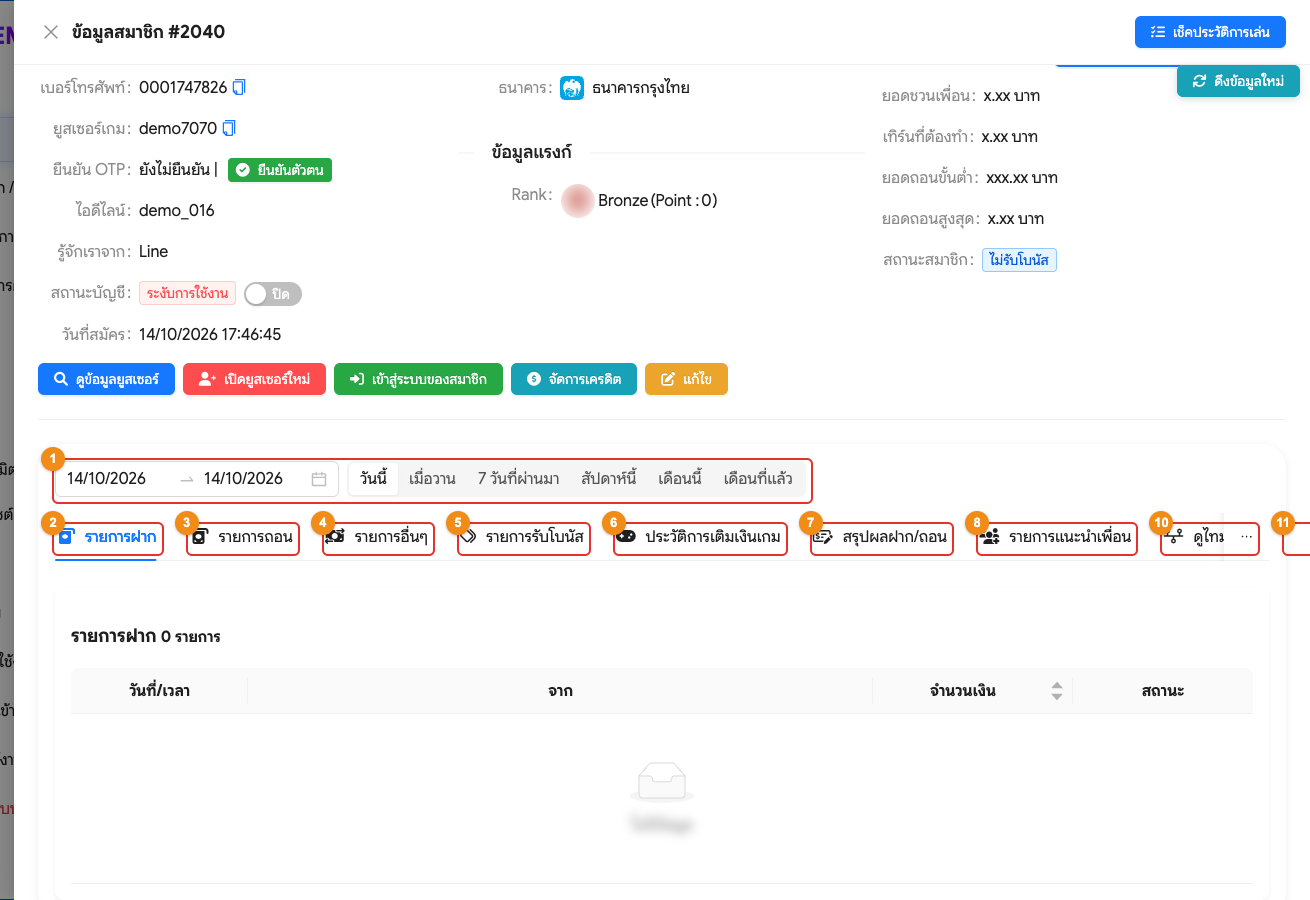
Task: Click the สถานะ column header
Action: tap(1163, 691)
